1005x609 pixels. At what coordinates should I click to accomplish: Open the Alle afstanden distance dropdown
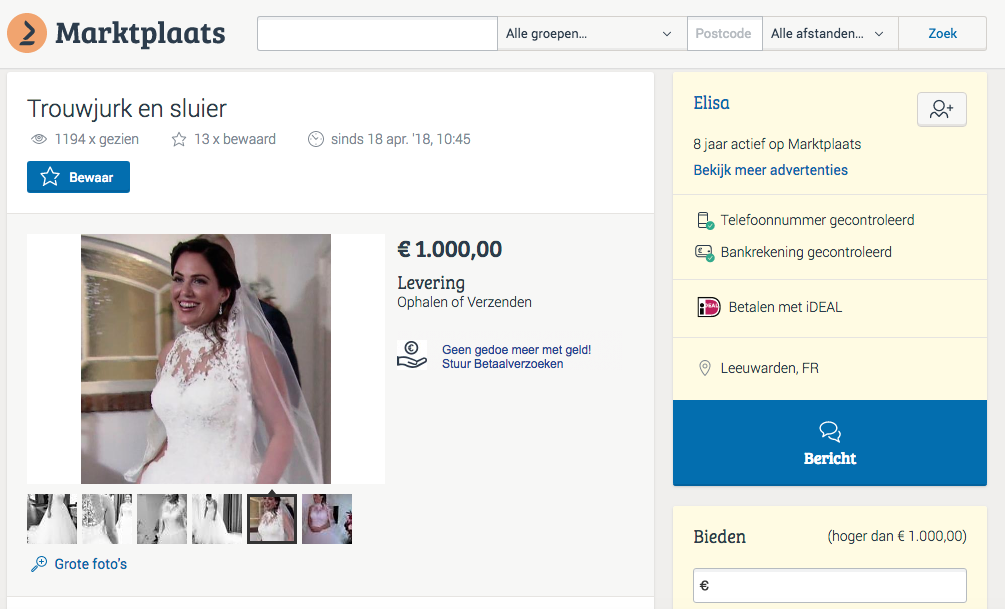(830, 33)
